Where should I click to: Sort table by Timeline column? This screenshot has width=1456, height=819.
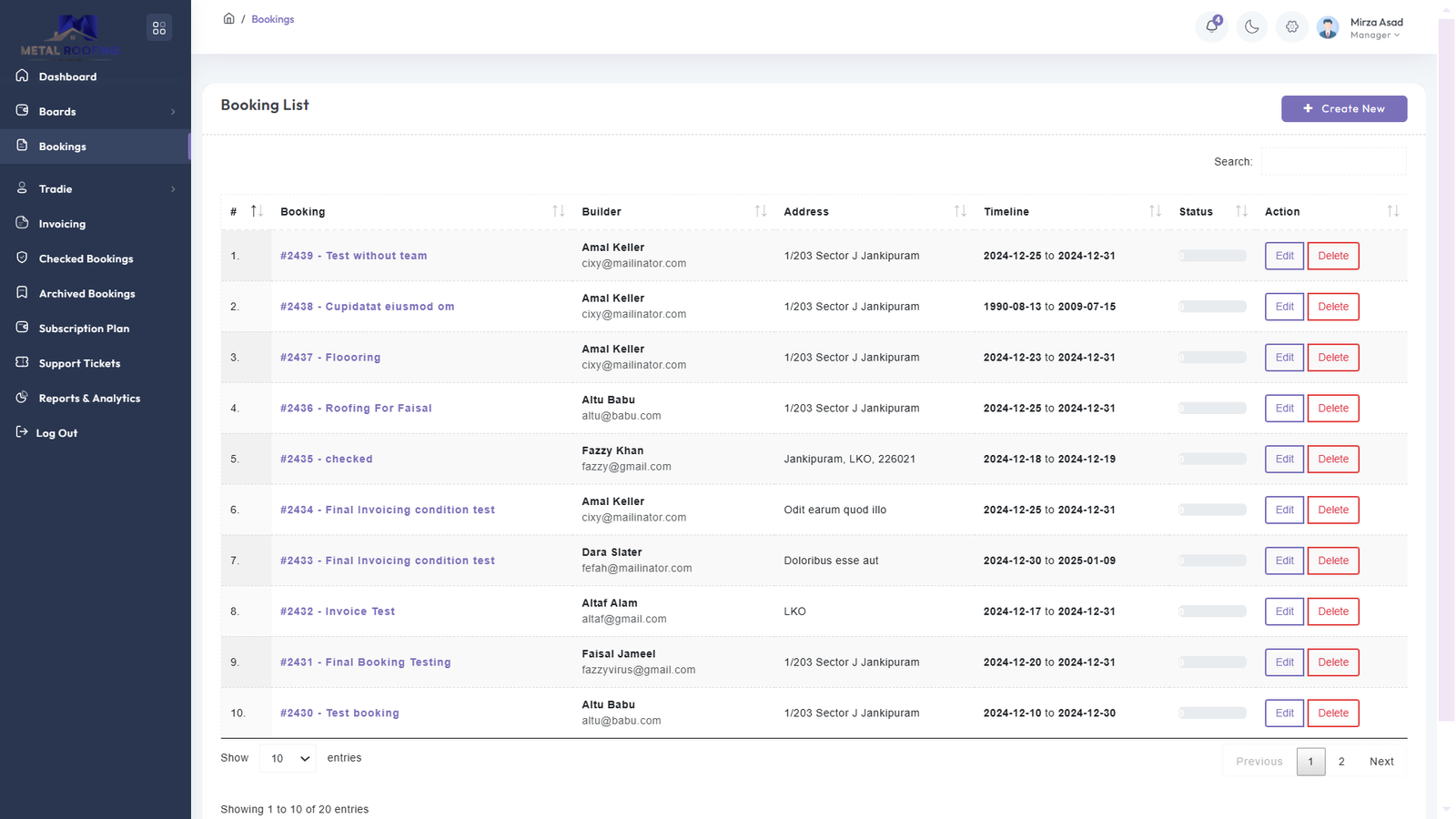(x=1154, y=211)
